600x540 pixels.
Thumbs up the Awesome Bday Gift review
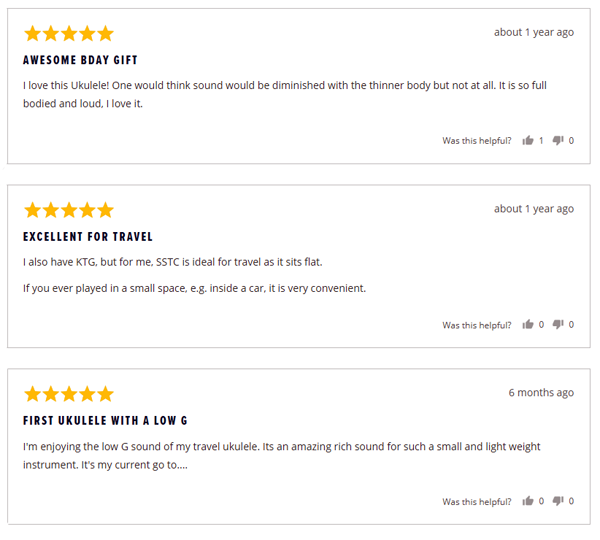[x=528, y=140]
